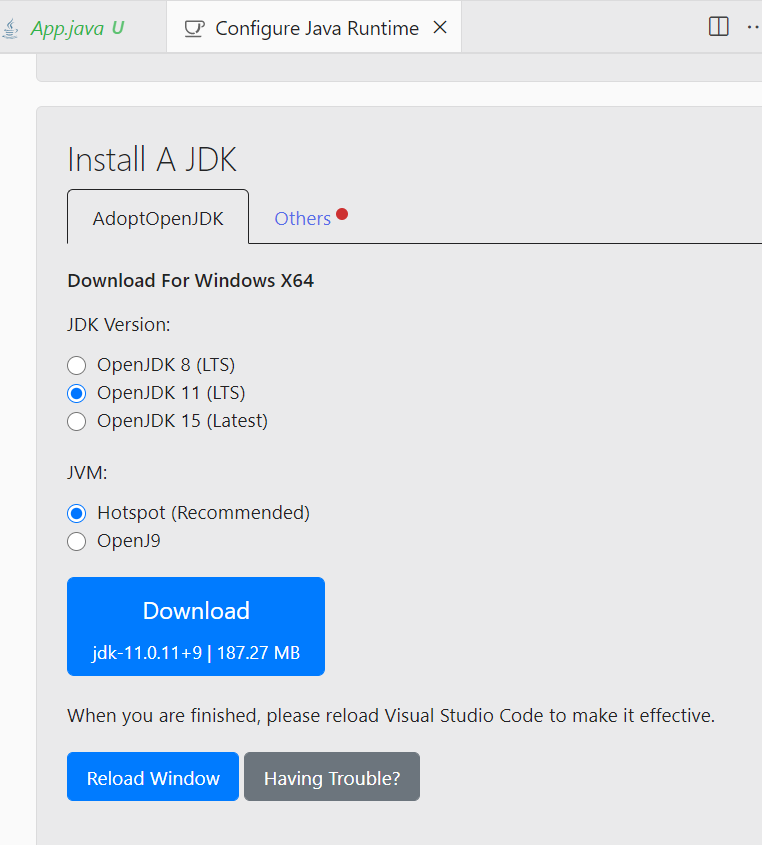762x845 pixels.
Task: Open the Others JDK tab
Action: click(302, 218)
